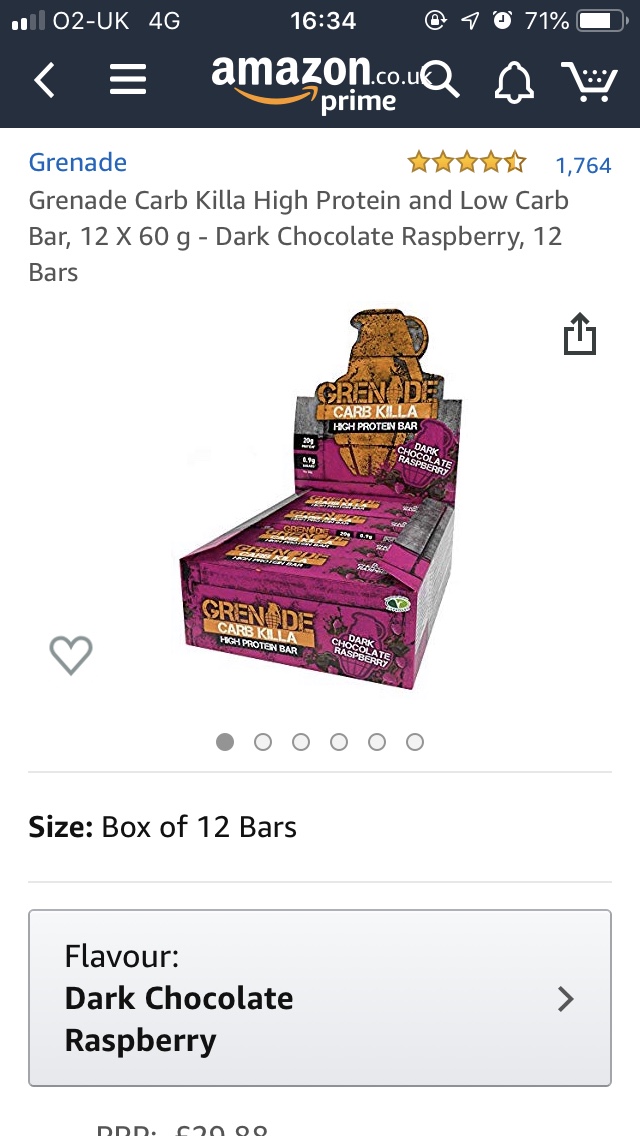Select the third image carousel dot
Viewport: 640px width, 1136px height.
click(x=301, y=742)
